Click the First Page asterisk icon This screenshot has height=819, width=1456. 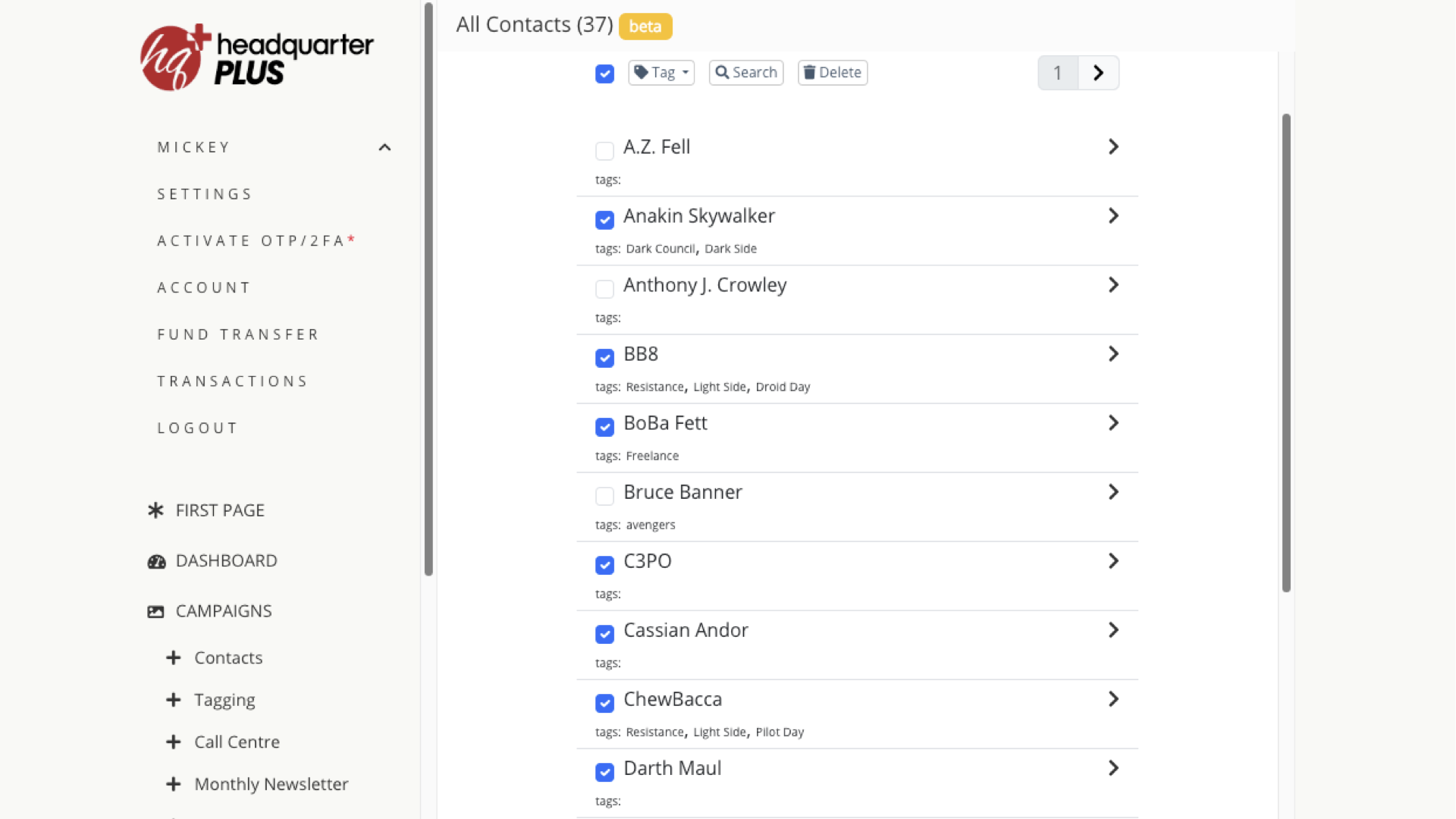(x=155, y=510)
